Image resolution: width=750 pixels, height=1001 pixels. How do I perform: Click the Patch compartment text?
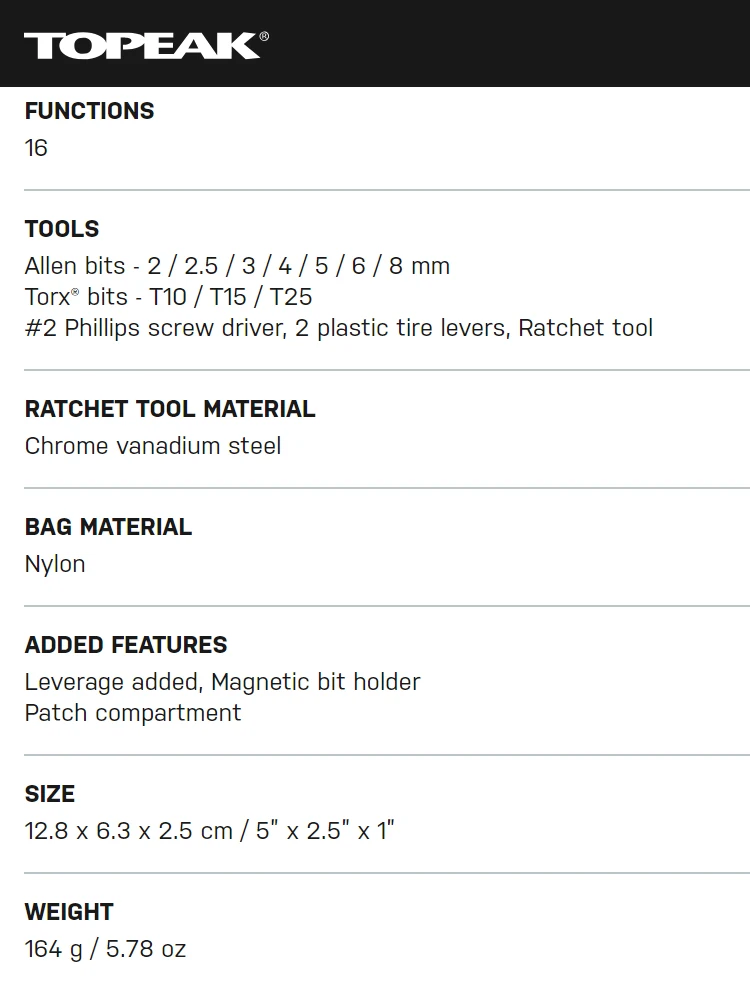tap(133, 714)
